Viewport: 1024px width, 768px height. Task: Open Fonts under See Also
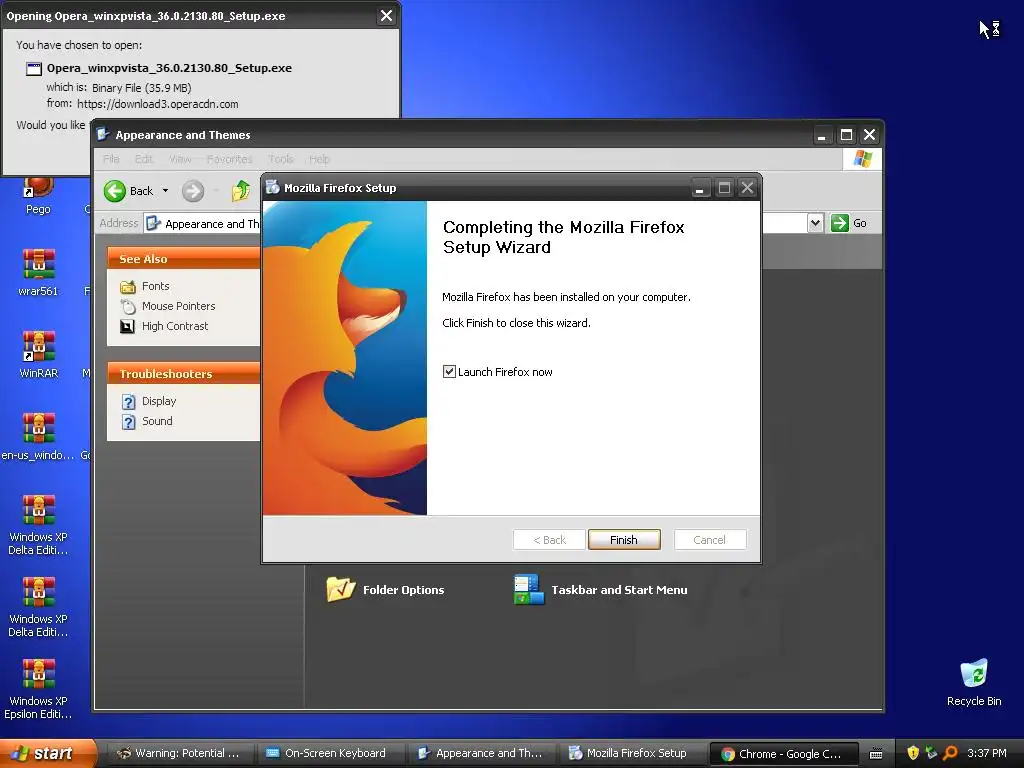(145, 286)
